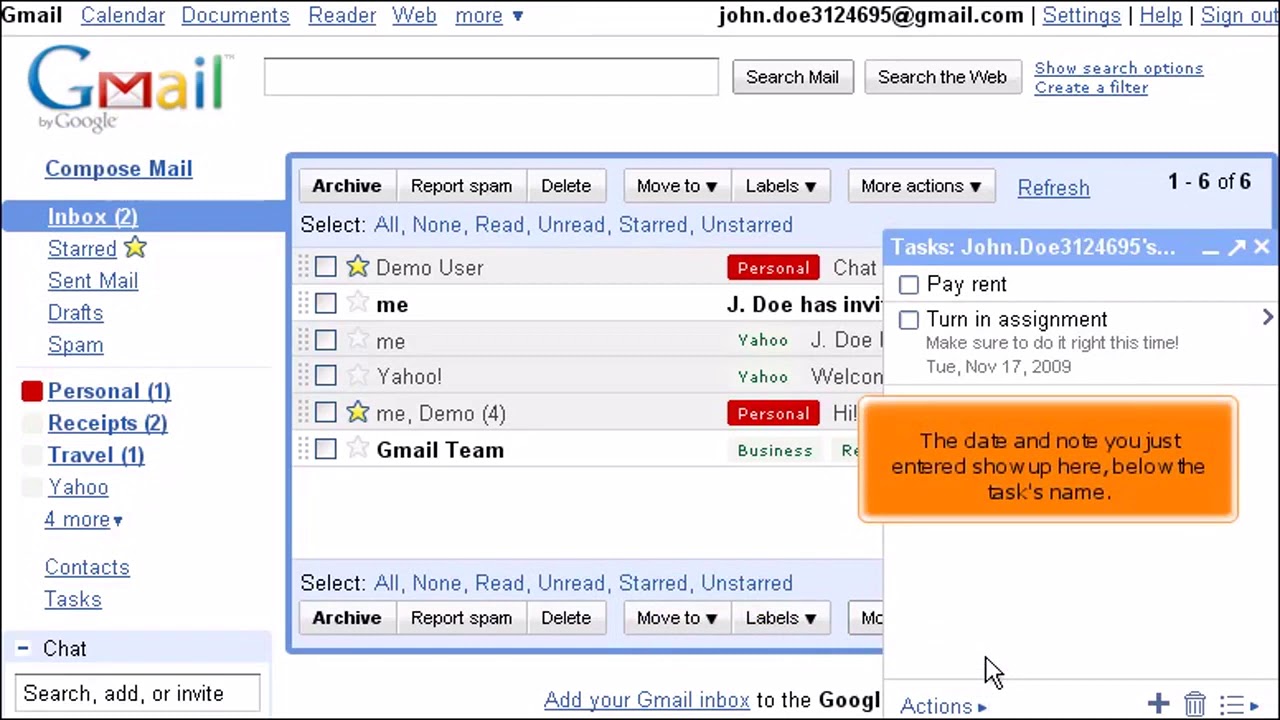The width and height of the screenshot is (1280, 720).
Task: Tick the Gmail Team email checkbox
Action: (325, 450)
